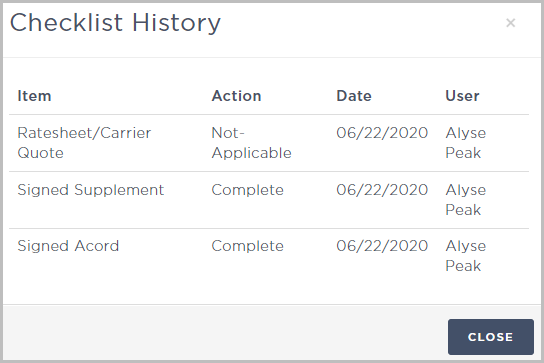Image resolution: width=544 pixels, height=363 pixels.
Task: Click Complete action for Signed Acord
Action: click(x=248, y=246)
